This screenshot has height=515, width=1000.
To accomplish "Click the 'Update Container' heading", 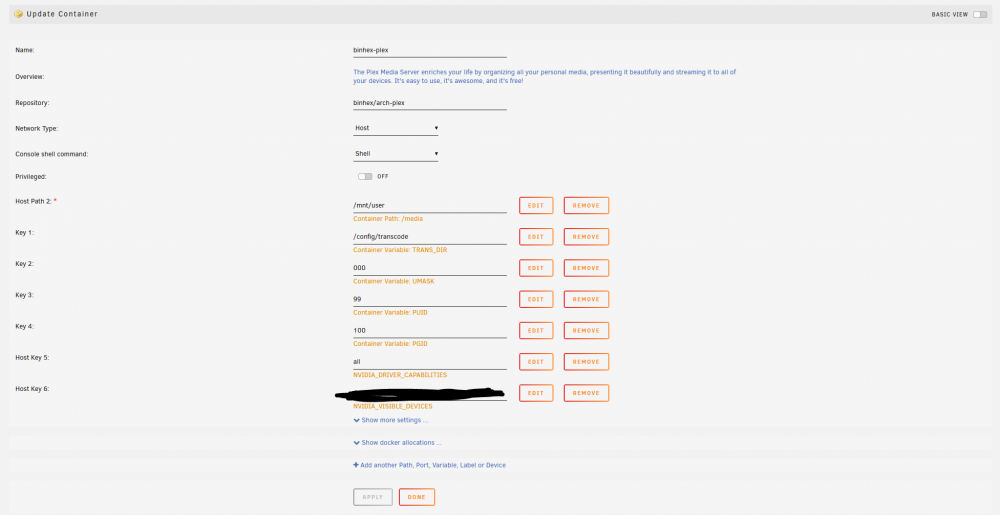I will 62,14.
